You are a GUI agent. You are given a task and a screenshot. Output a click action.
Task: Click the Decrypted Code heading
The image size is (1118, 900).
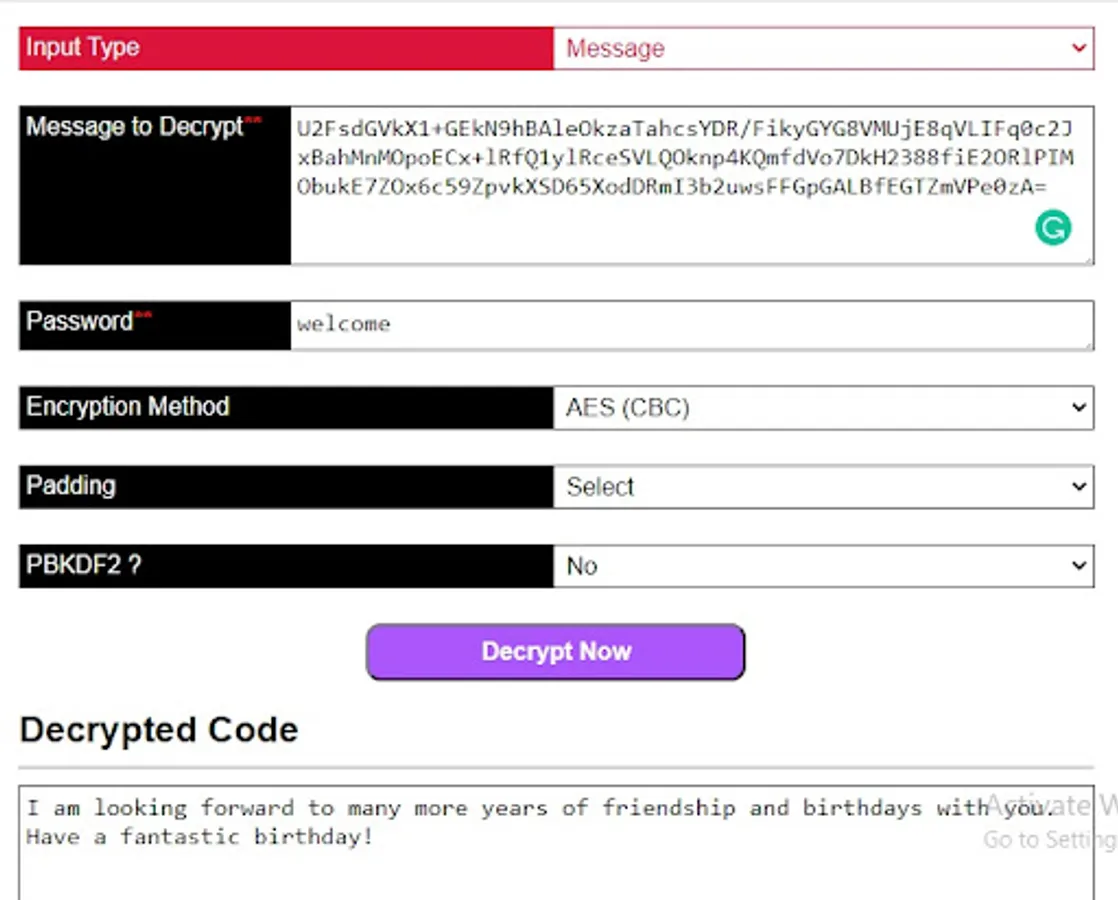(159, 730)
